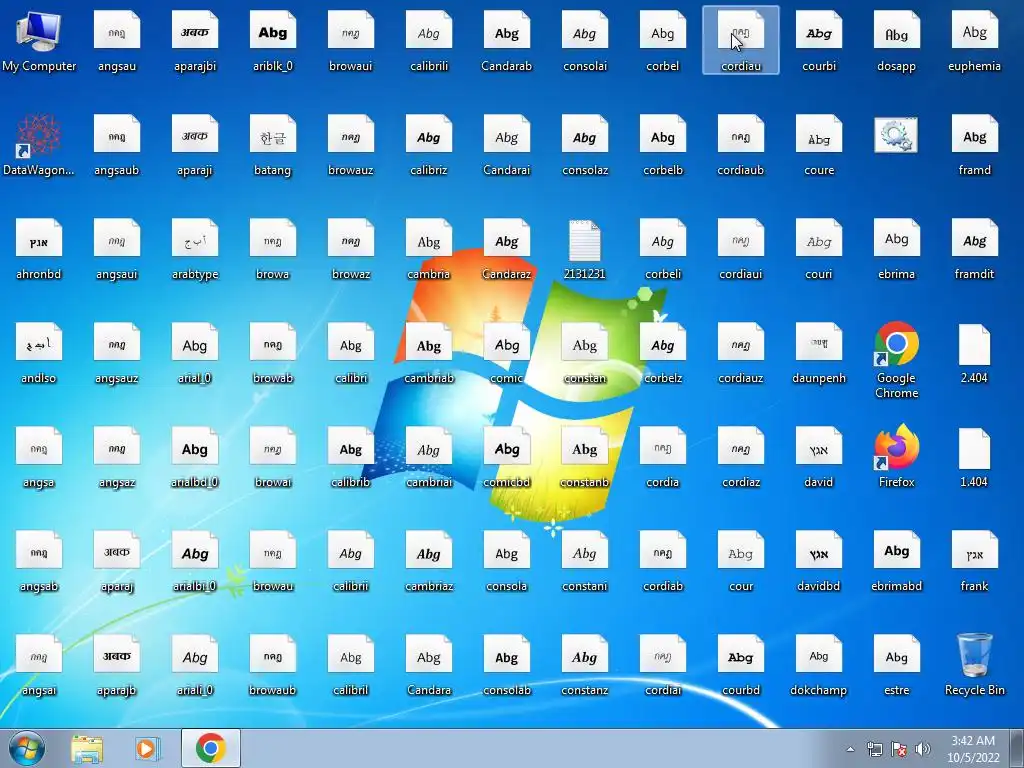Select the 1.404 blank file

pyautogui.click(x=974, y=456)
